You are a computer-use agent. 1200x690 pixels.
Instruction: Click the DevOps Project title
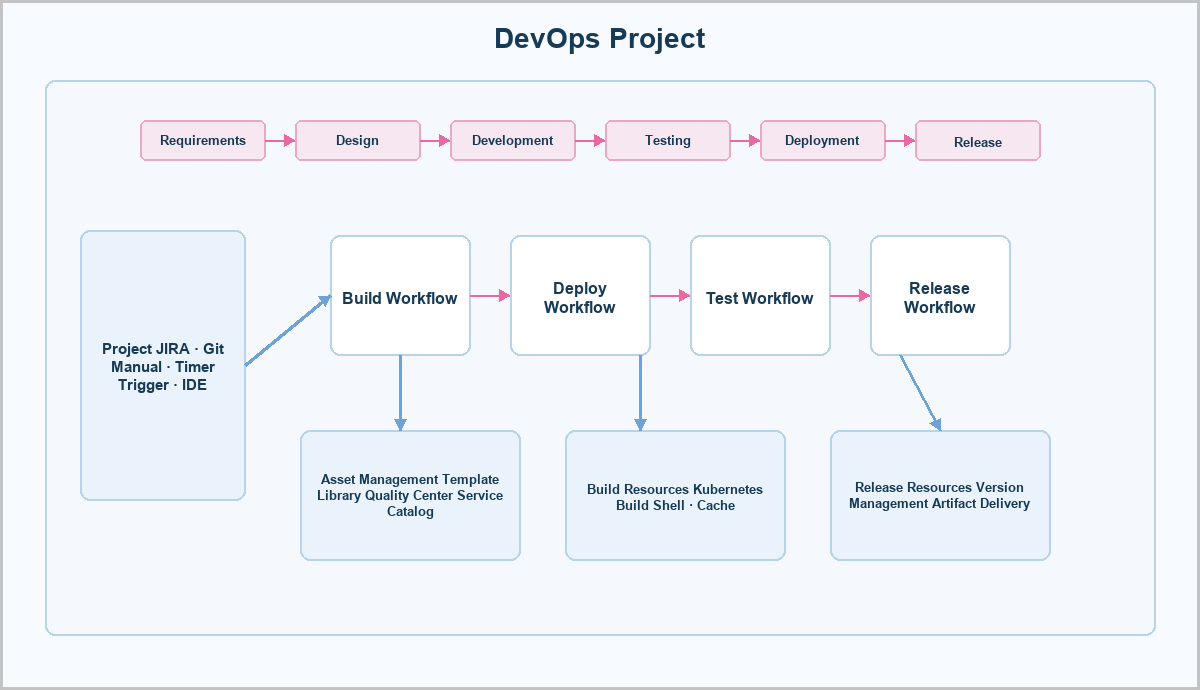[x=600, y=39]
